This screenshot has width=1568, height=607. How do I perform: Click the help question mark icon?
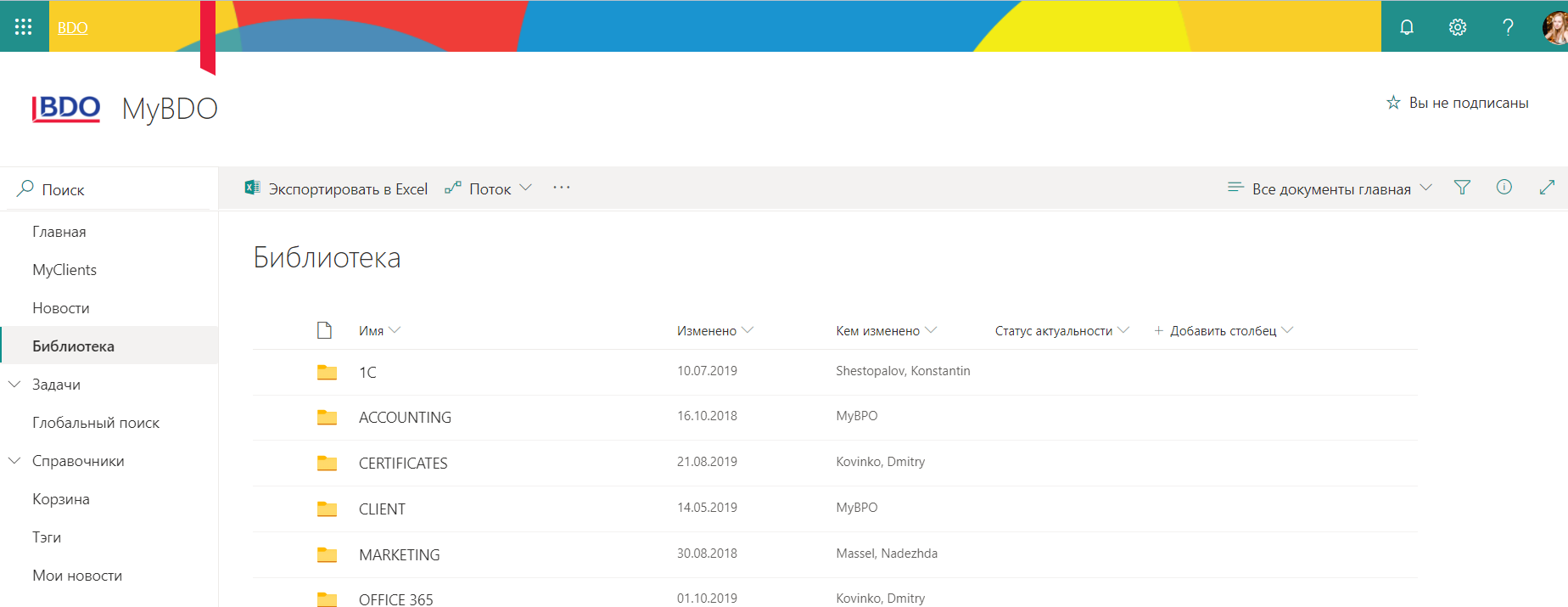tap(1508, 27)
